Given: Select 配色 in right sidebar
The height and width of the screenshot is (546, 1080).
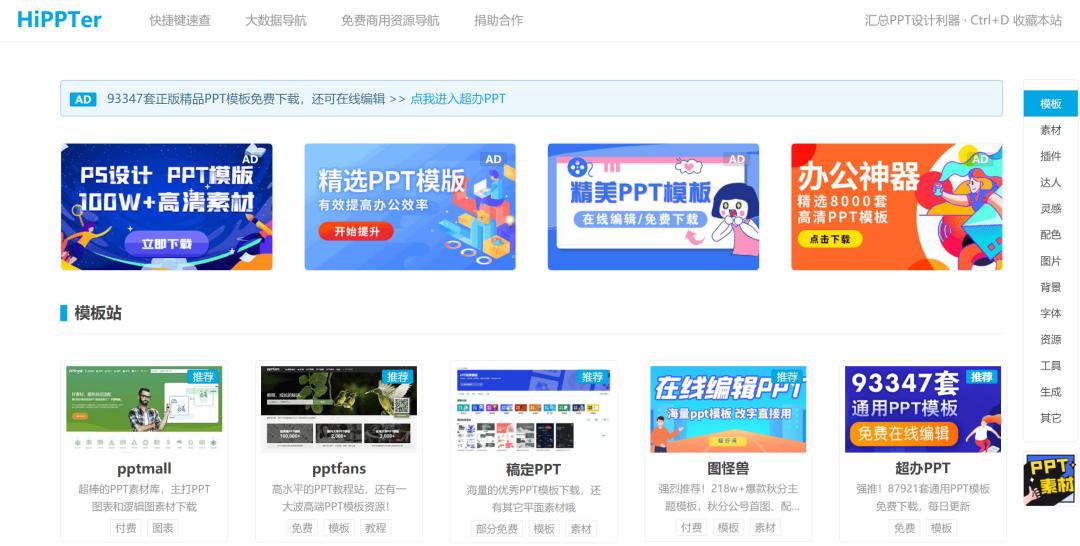Looking at the screenshot, I should 1050,235.
